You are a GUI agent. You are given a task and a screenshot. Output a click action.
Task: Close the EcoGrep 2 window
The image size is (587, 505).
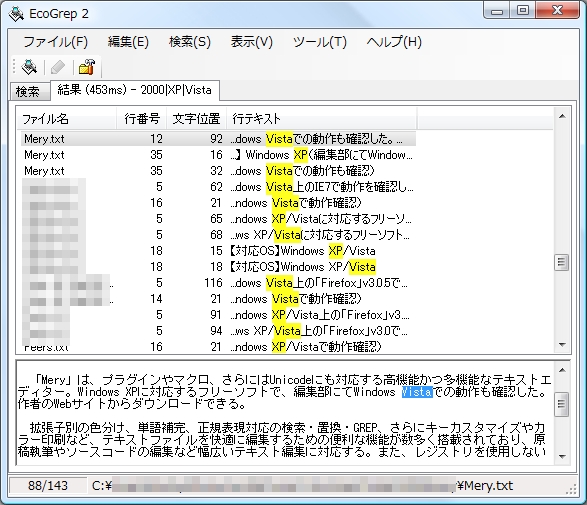tap(557, 10)
